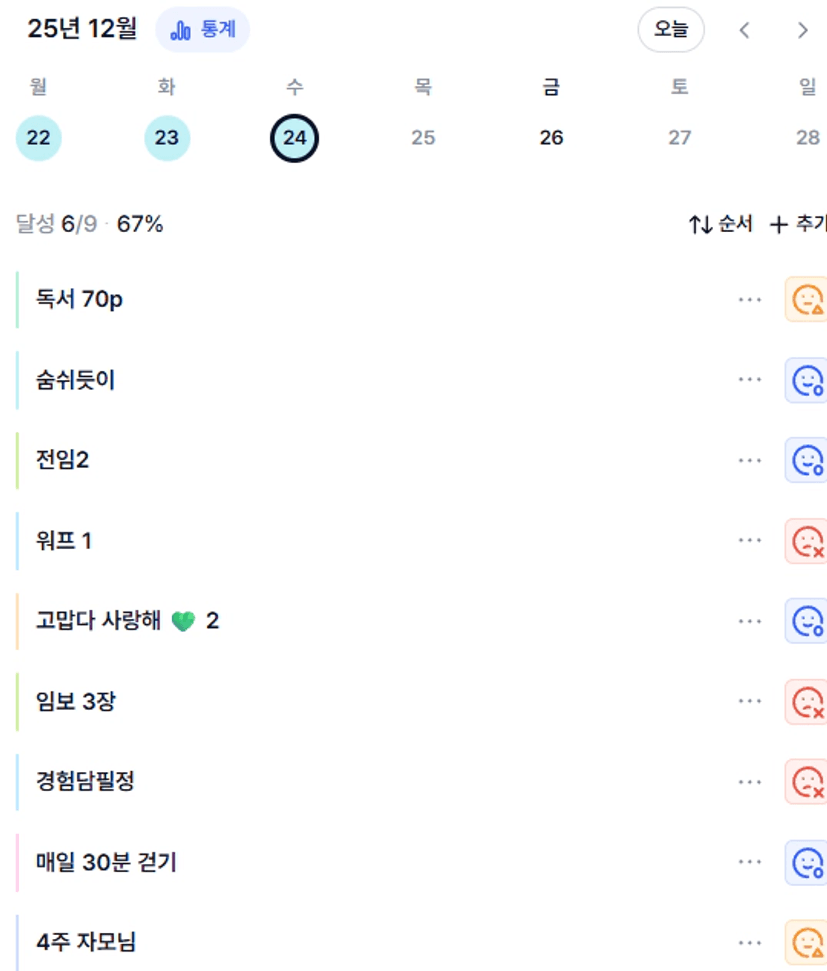Click the green color bar beside 독서 70p
The width and height of the screenshot is (827, 971).
click(x=18, y=299)
